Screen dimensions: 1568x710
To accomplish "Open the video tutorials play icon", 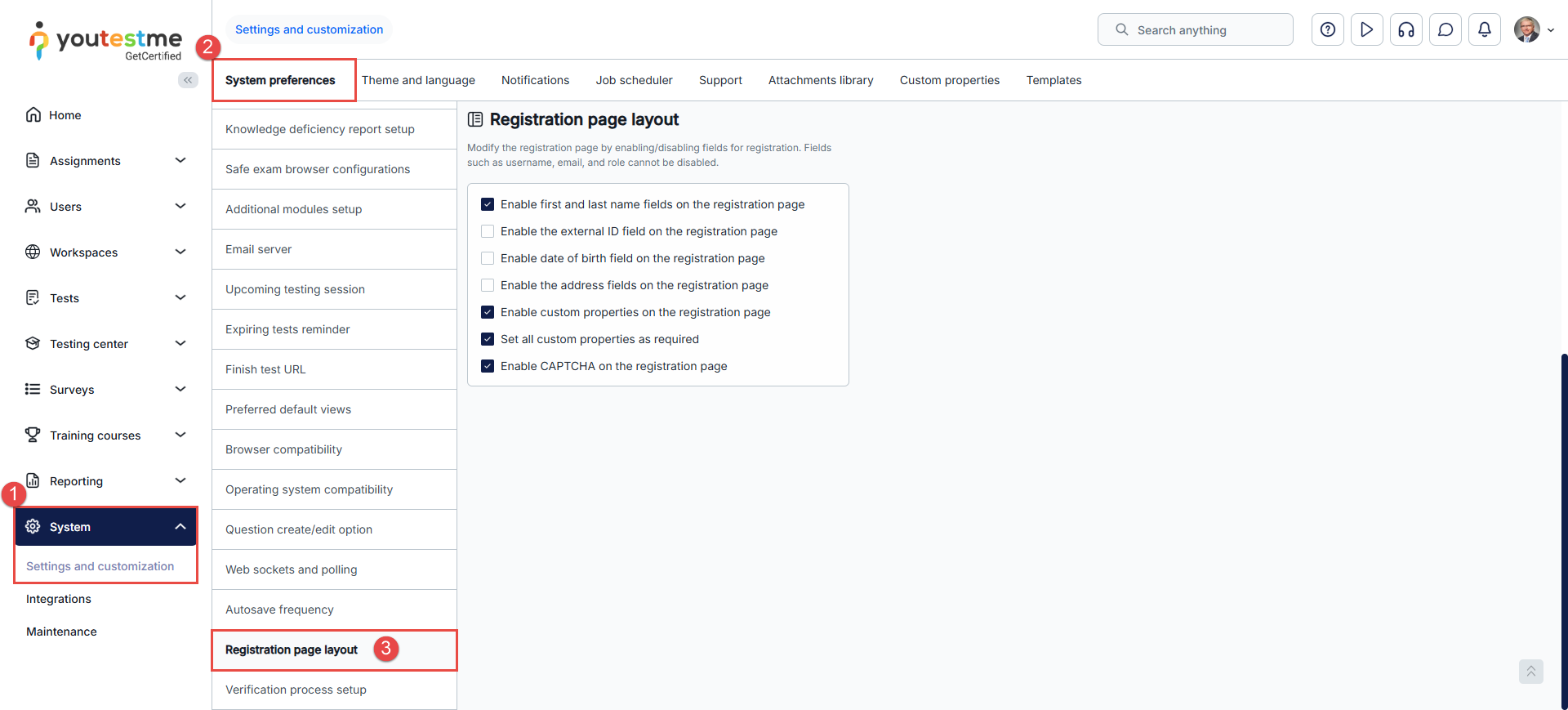I will [x=1367, y=30].
